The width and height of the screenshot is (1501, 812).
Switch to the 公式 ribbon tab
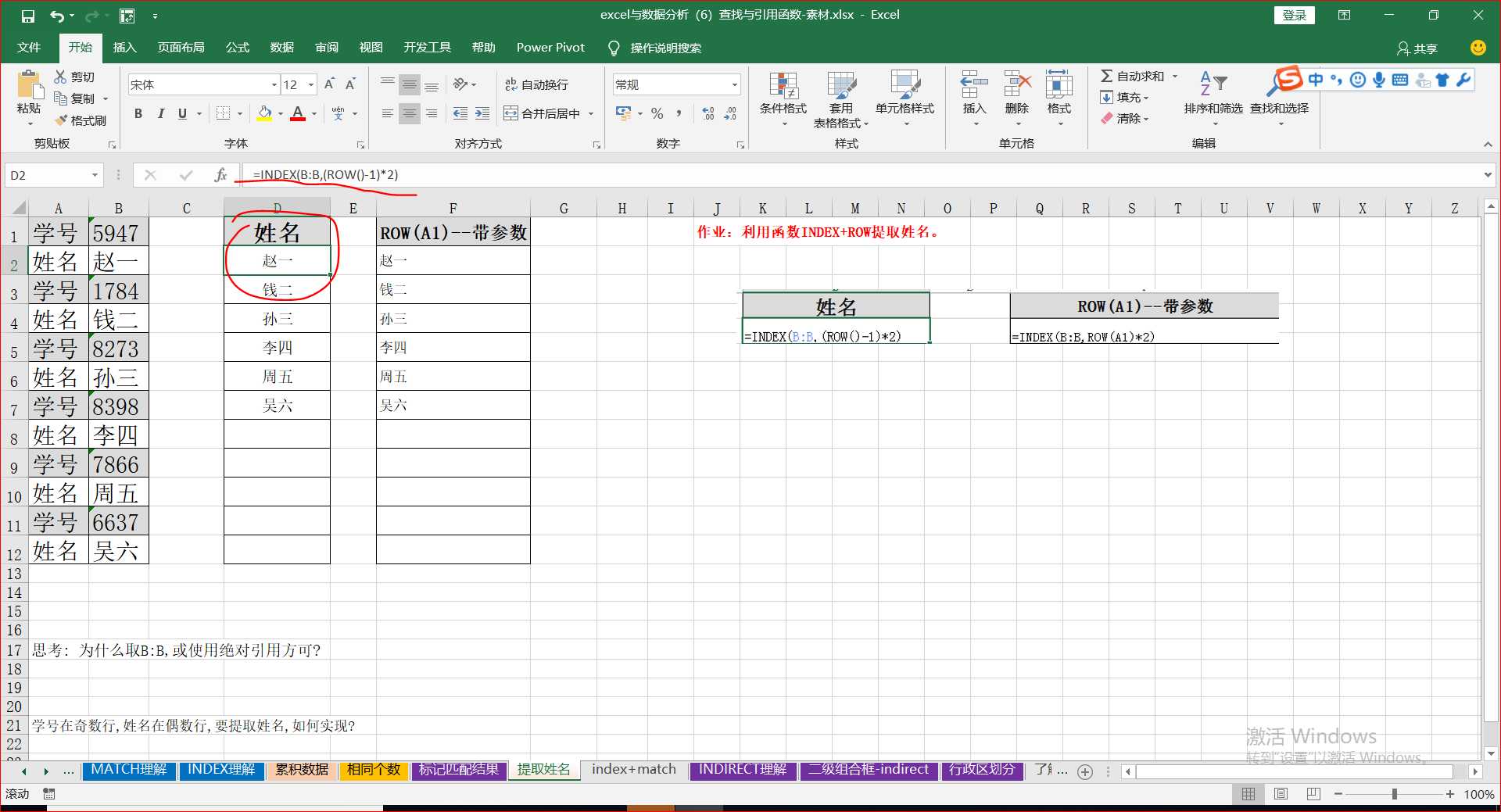tap(237, 48)
